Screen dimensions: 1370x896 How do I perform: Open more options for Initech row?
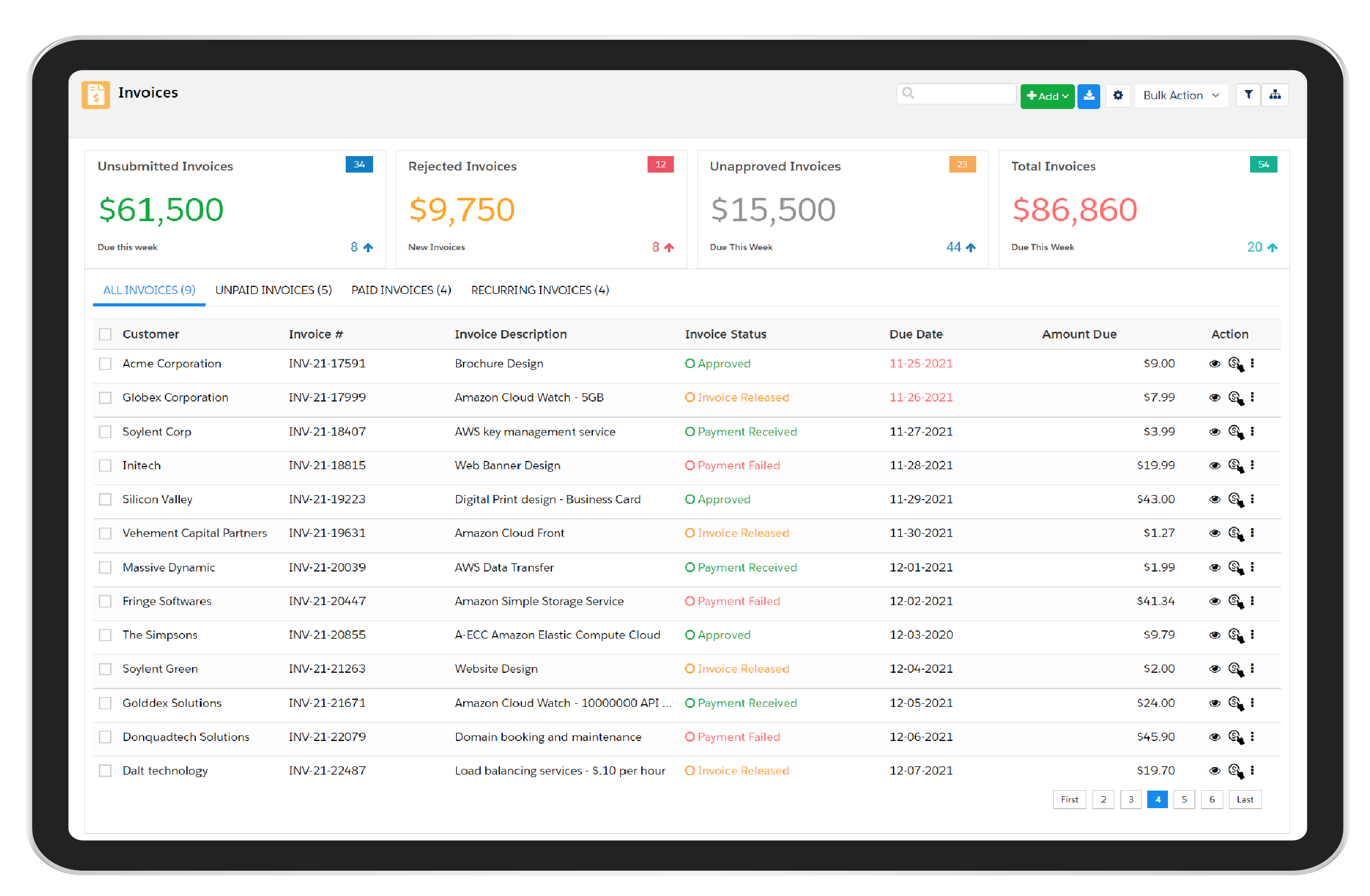pos(1253,465)
